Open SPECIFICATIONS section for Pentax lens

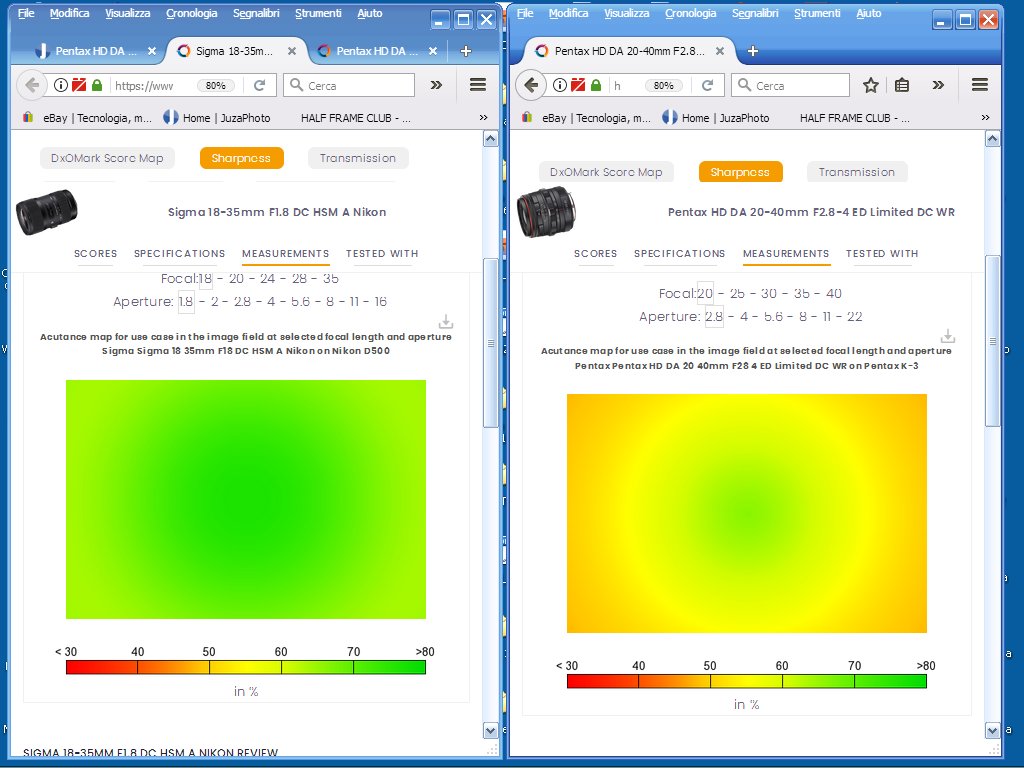pyautogui.click(x=679, y=253)
